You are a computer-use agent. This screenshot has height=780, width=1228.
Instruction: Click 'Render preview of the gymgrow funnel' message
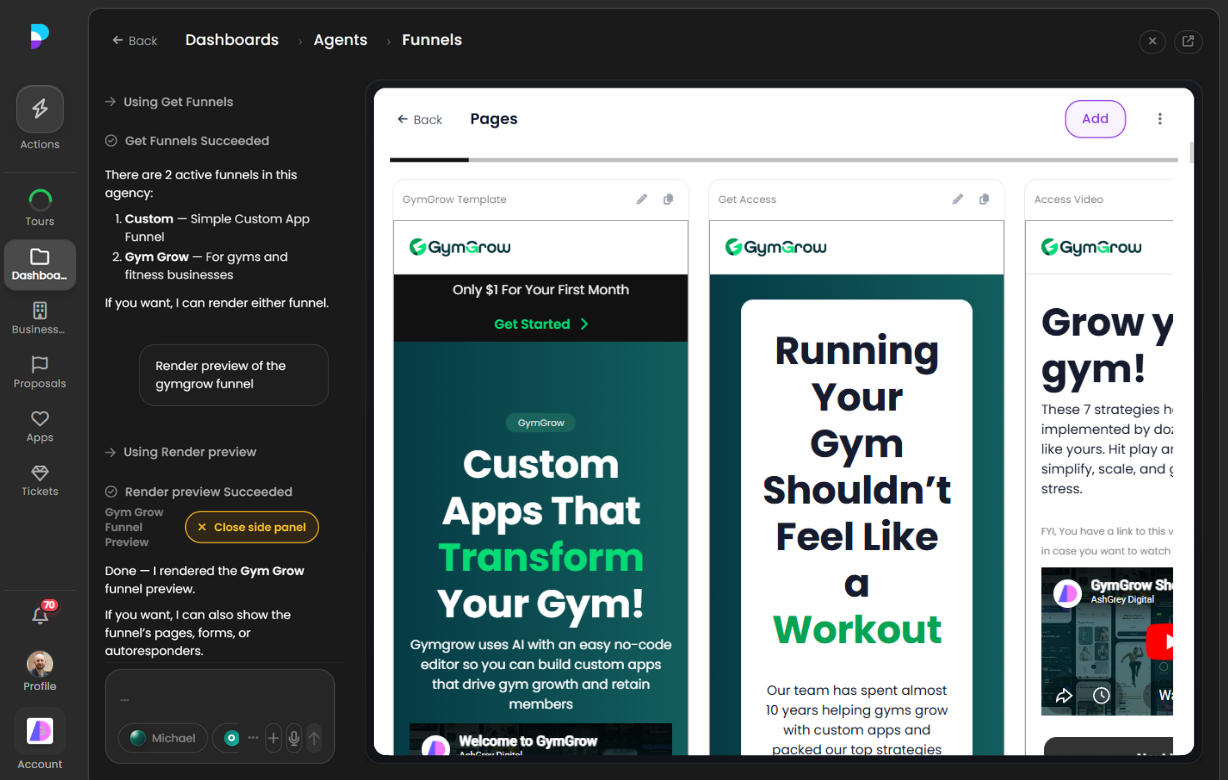[x=234, y=375]
